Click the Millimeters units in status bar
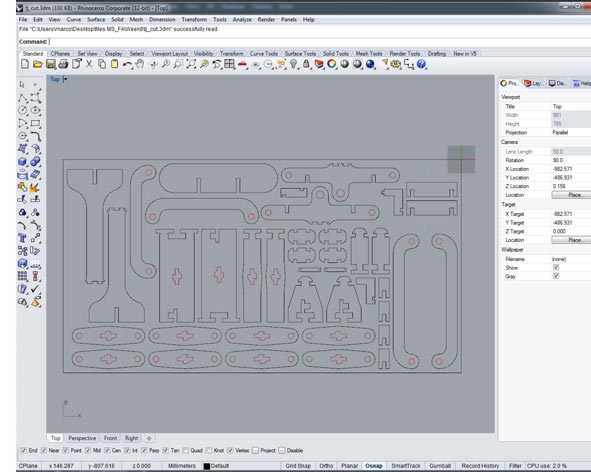The width and height of the screenshot is (591, 472). 182,466
